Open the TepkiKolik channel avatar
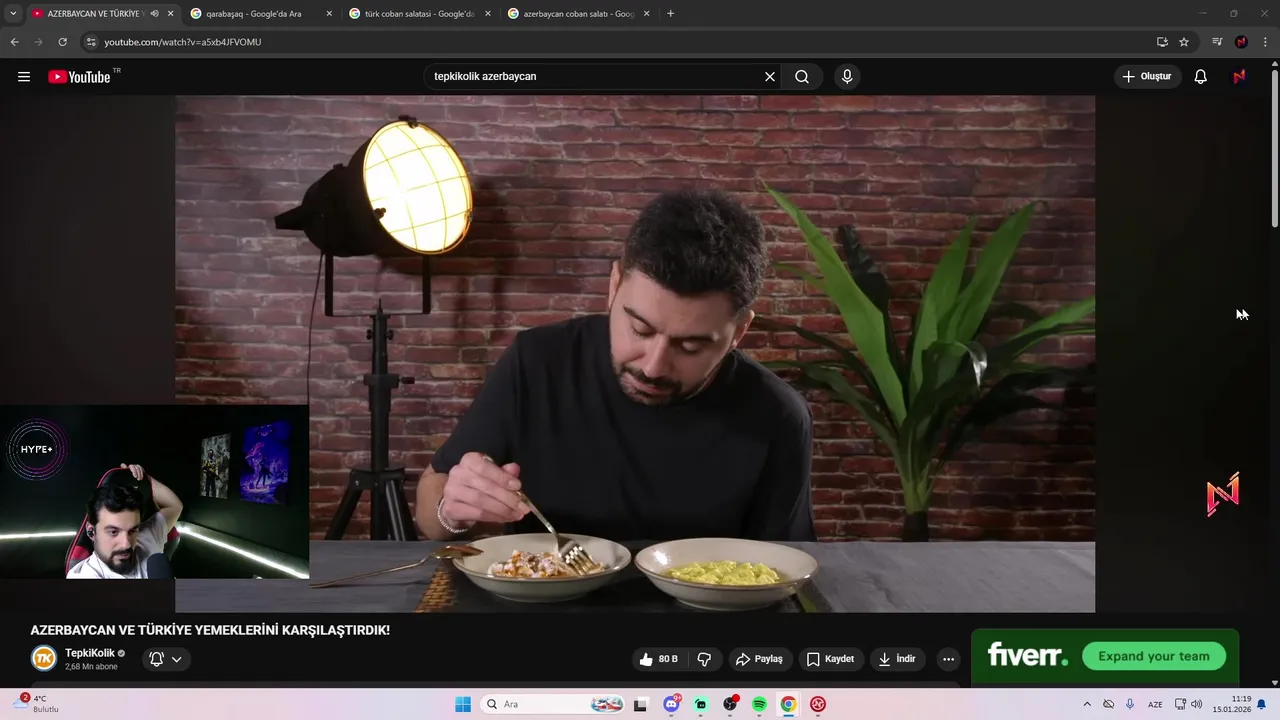Viewport: 1280px width, 720px height. pyautogui.click(x=44, y=658)
